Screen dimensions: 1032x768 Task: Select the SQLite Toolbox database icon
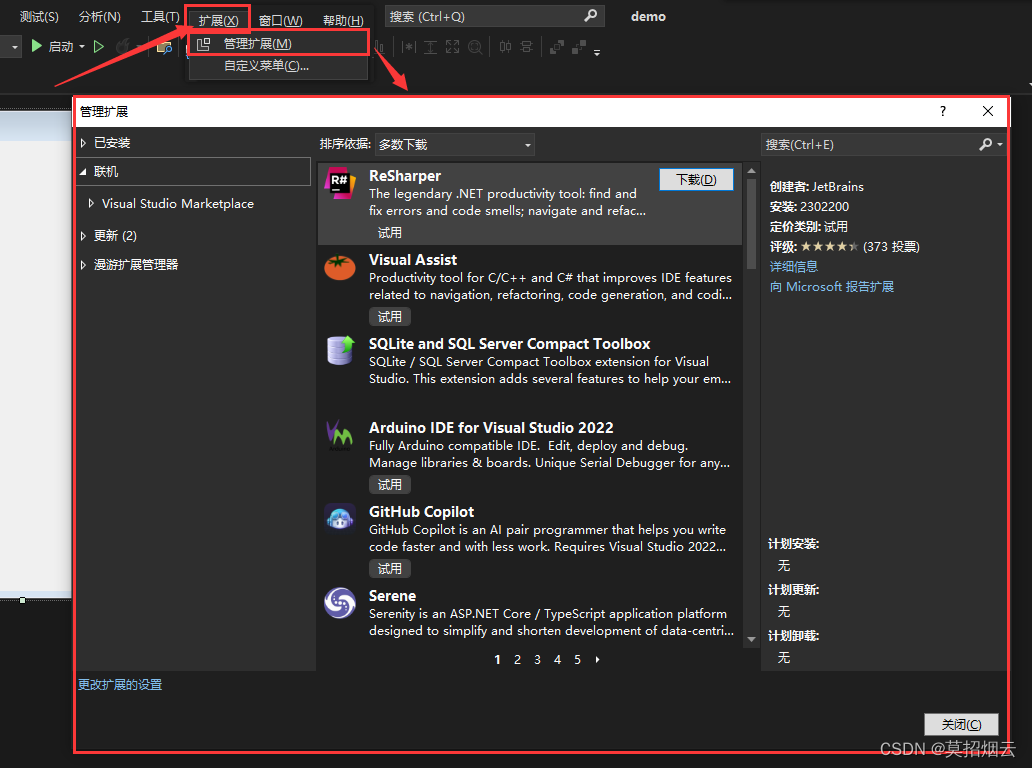[340, 350]
